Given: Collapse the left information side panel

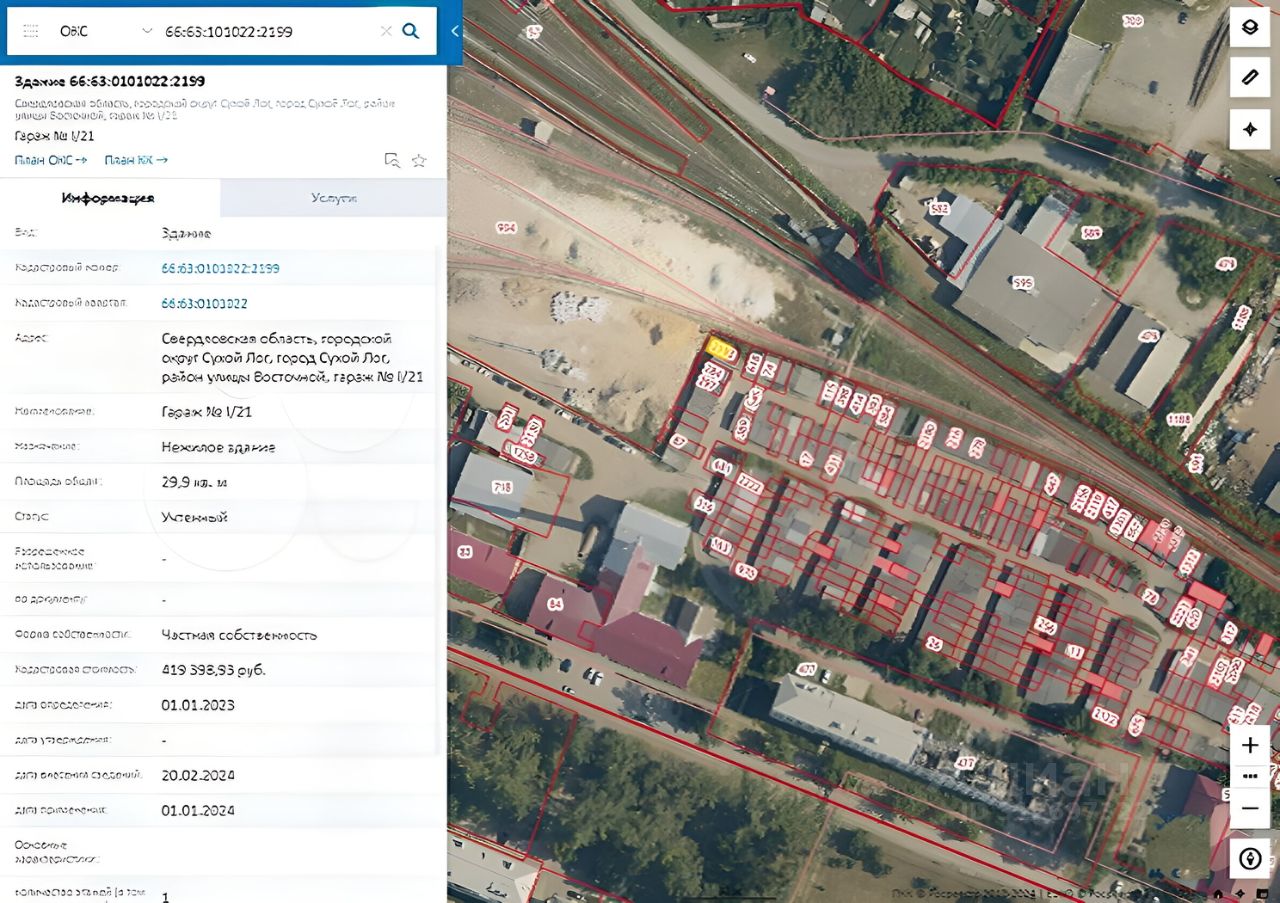Looking at the screenshot, I should pos(454,31).
